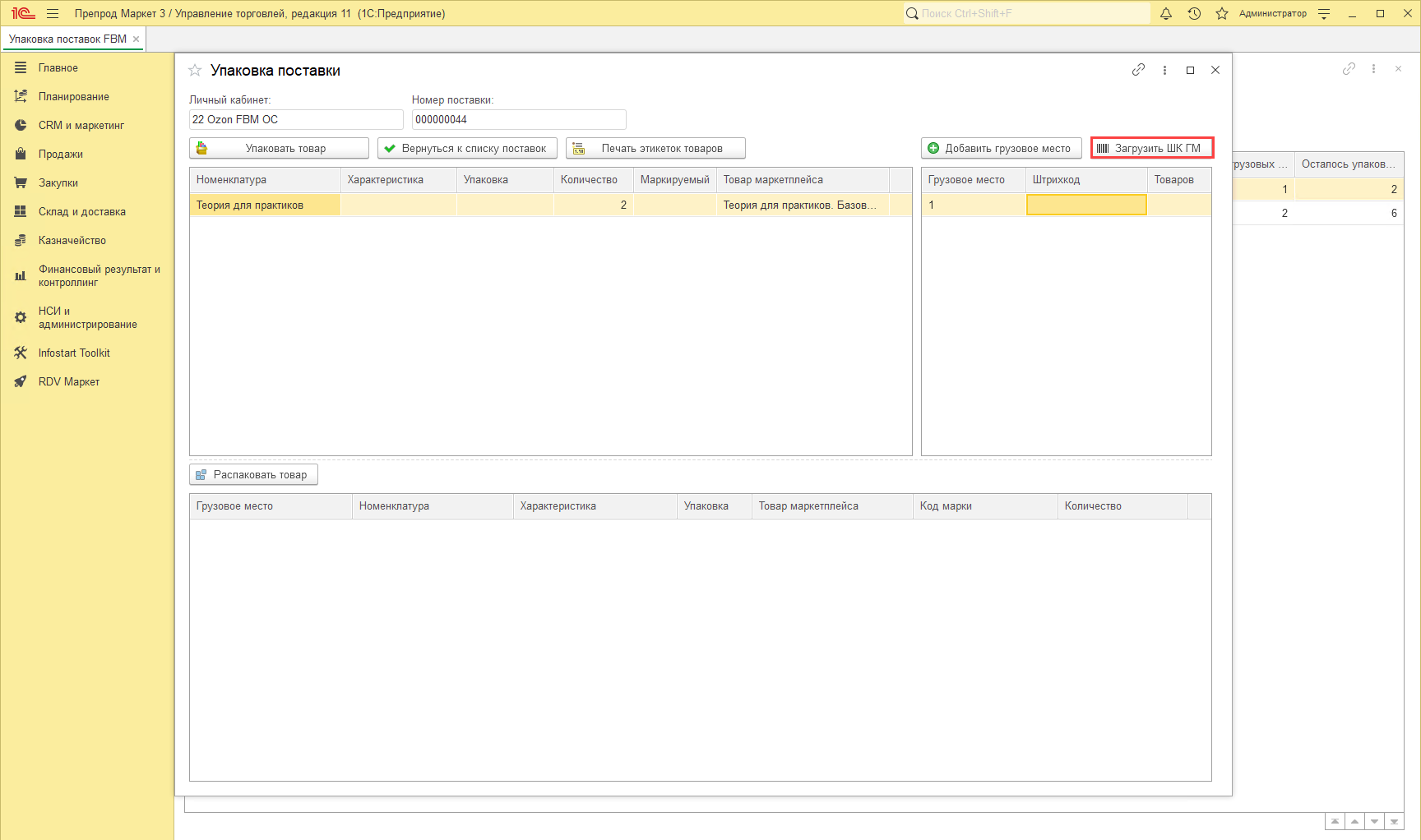The height and width of the screenshot is (840, 1421).
Task: Click the Упаковать товар button
Action: [279, 148]
